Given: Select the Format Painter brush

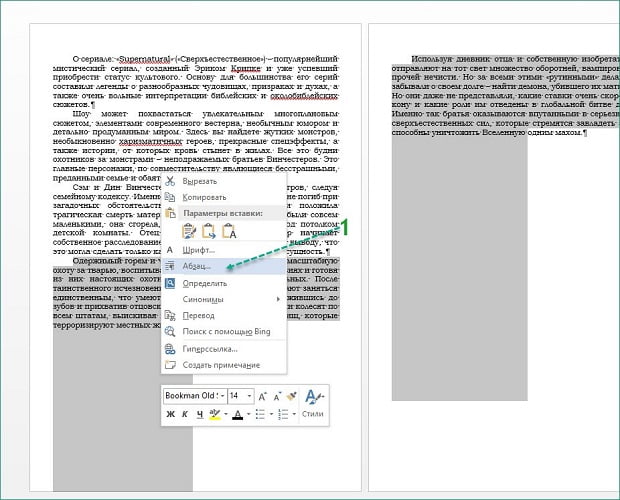Looking at the screenshot, I should click(x=292, y=396).
